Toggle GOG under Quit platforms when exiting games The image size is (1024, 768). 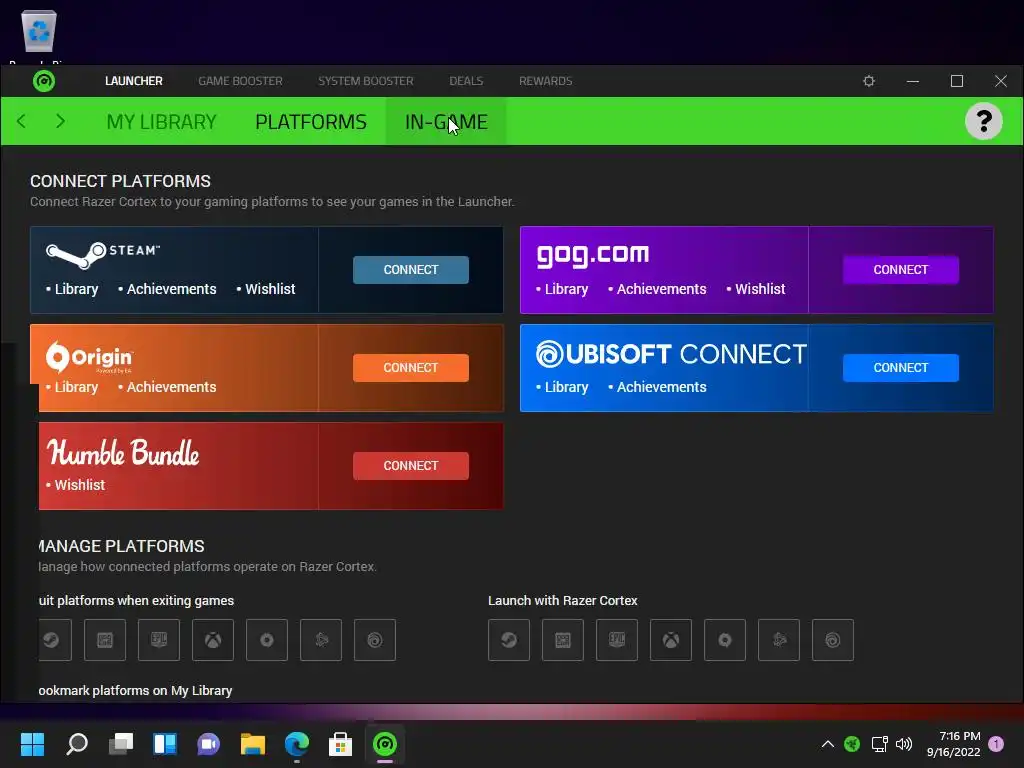pos(105,640)
